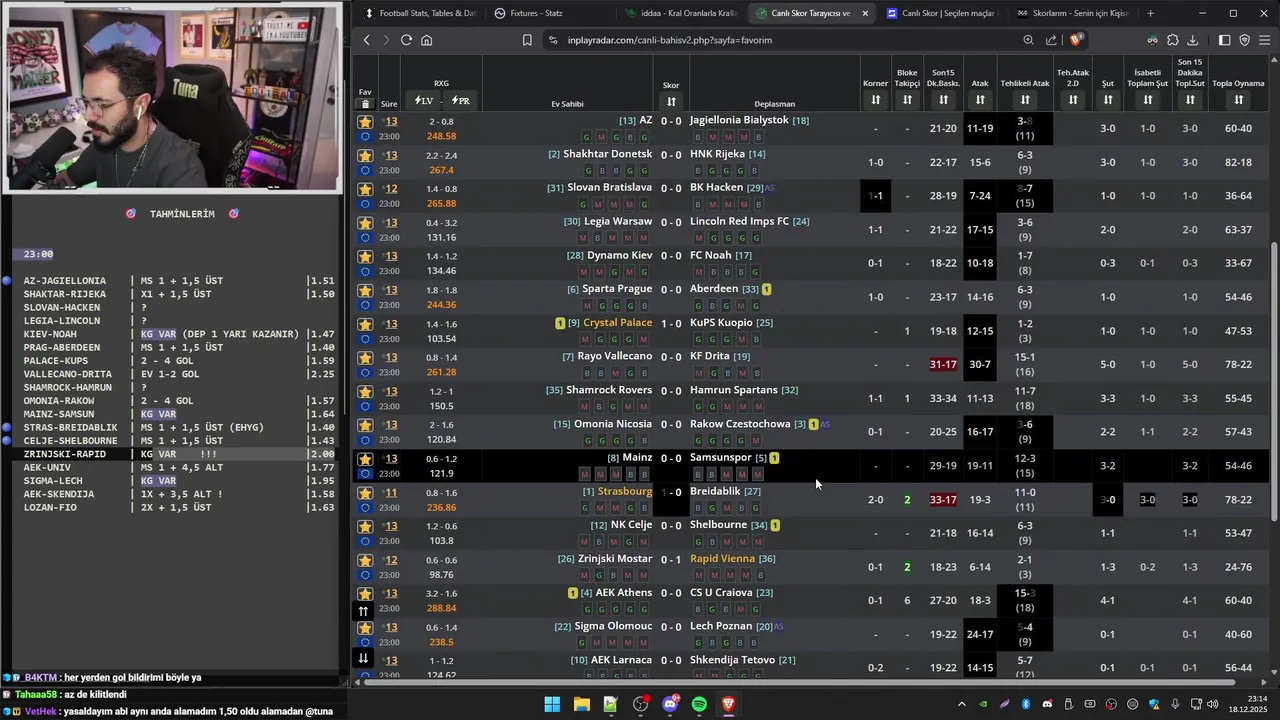1280x720 pixels.
Task: Click the PR lightning filter button
Action: click(x=460, y=101)
